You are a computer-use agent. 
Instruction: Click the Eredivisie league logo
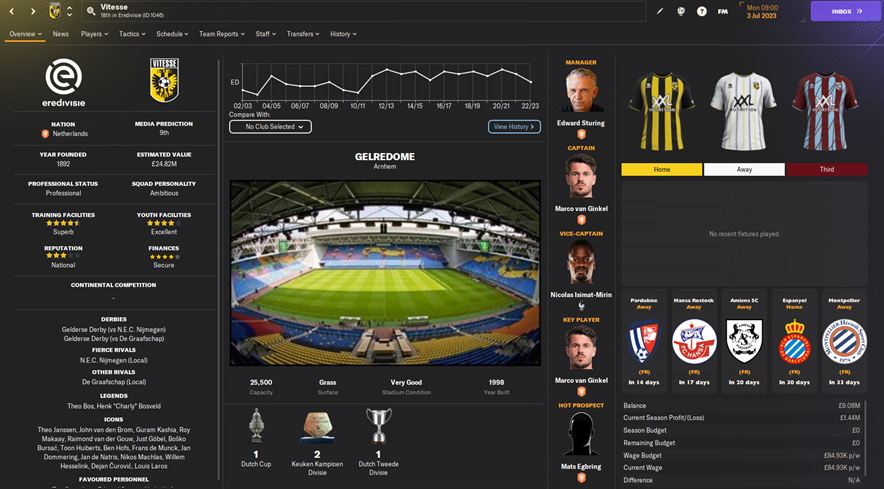click(x=64, y=83)
